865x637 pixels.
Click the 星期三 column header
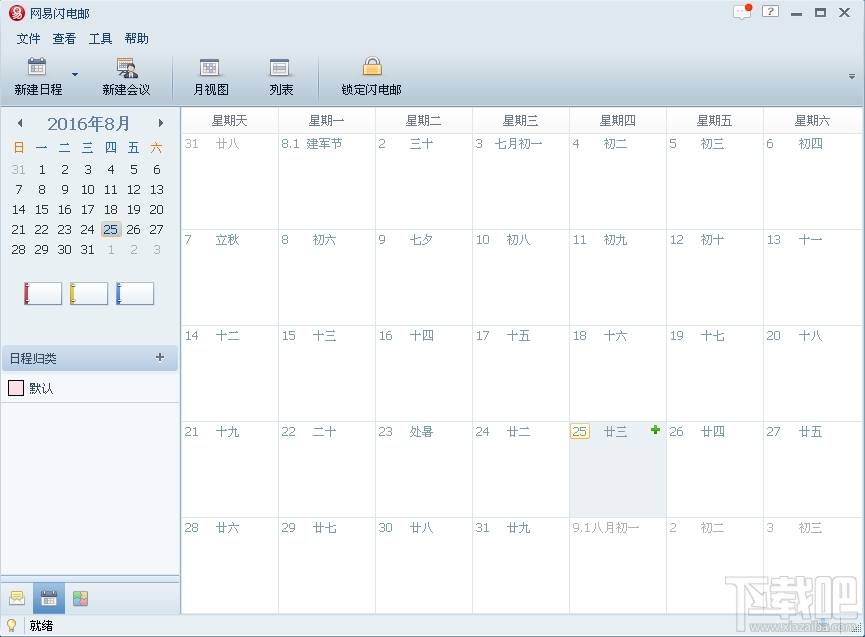tap(521, 121)
